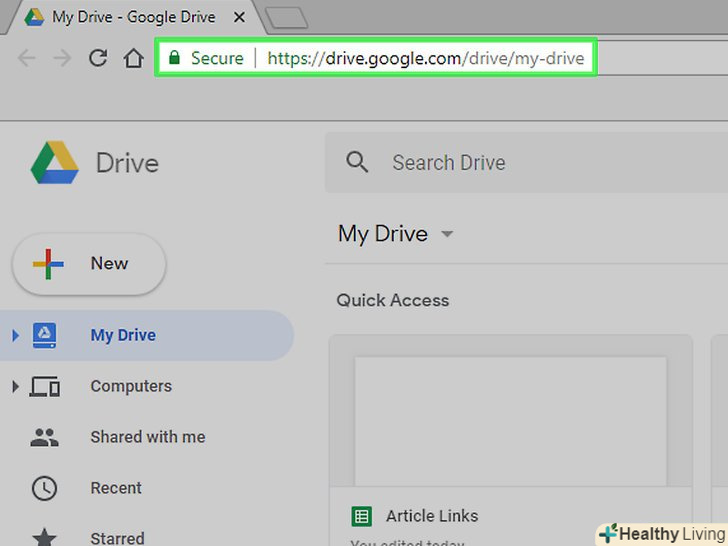This screenshot has width=728, height=546.
Task: Reload the page with the refresh icon
Action: (x=98, y=58)
